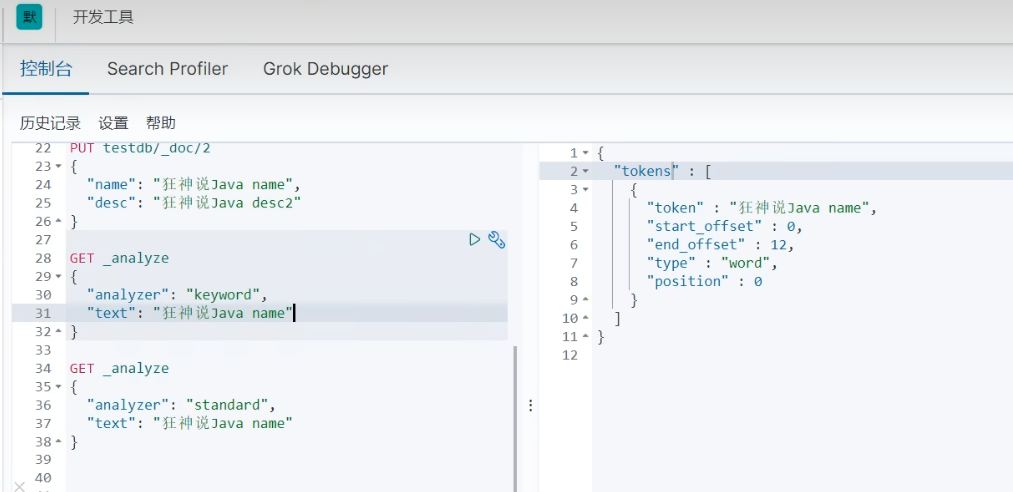Collapse the block at editor line 35
Image resolution: width=1013 pixels, height=492 pixels.
pyautogui.click(x=58, y=387)
